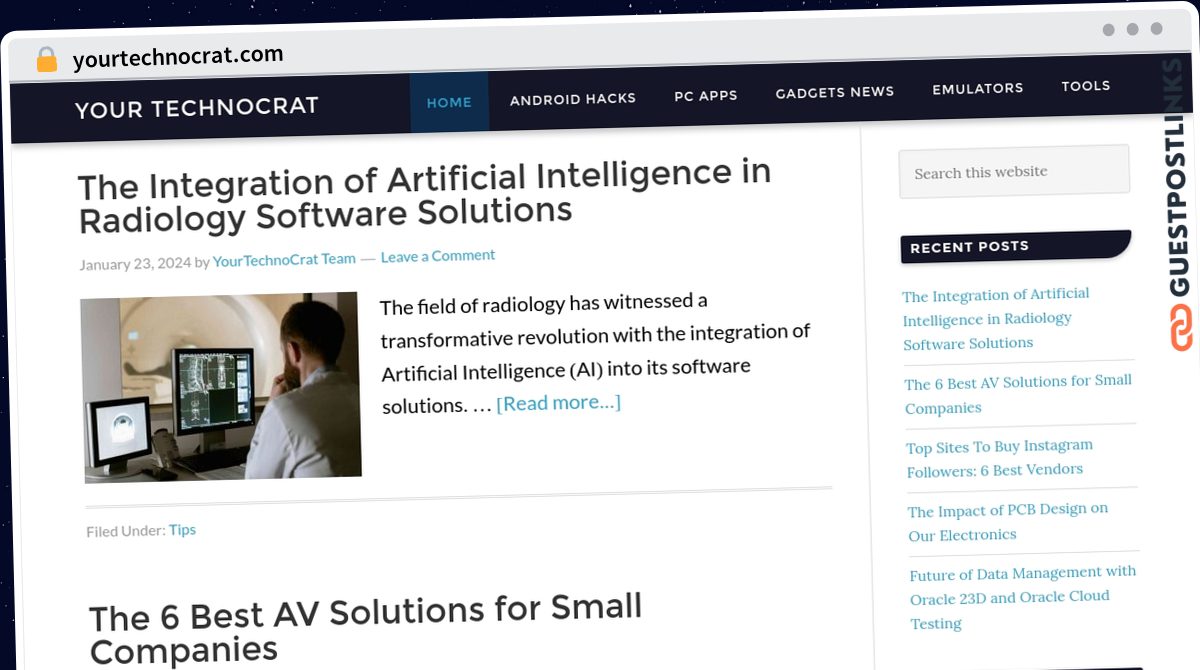1200x670 pixels.
Task: Open the Android Hacks menu
Action: 573,99
